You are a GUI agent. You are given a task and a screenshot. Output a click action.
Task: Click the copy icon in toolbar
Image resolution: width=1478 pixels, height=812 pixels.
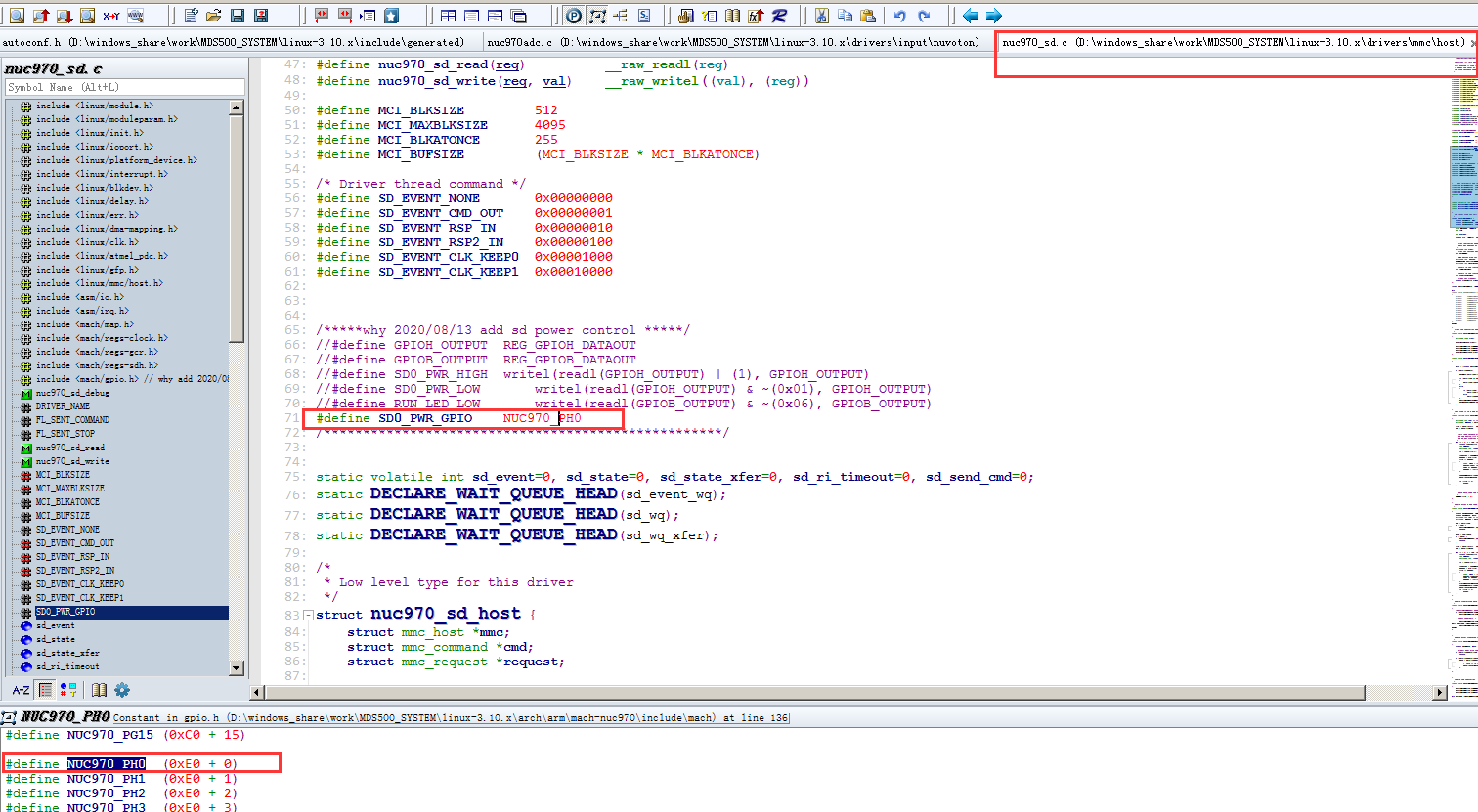(x=845, y=16)
